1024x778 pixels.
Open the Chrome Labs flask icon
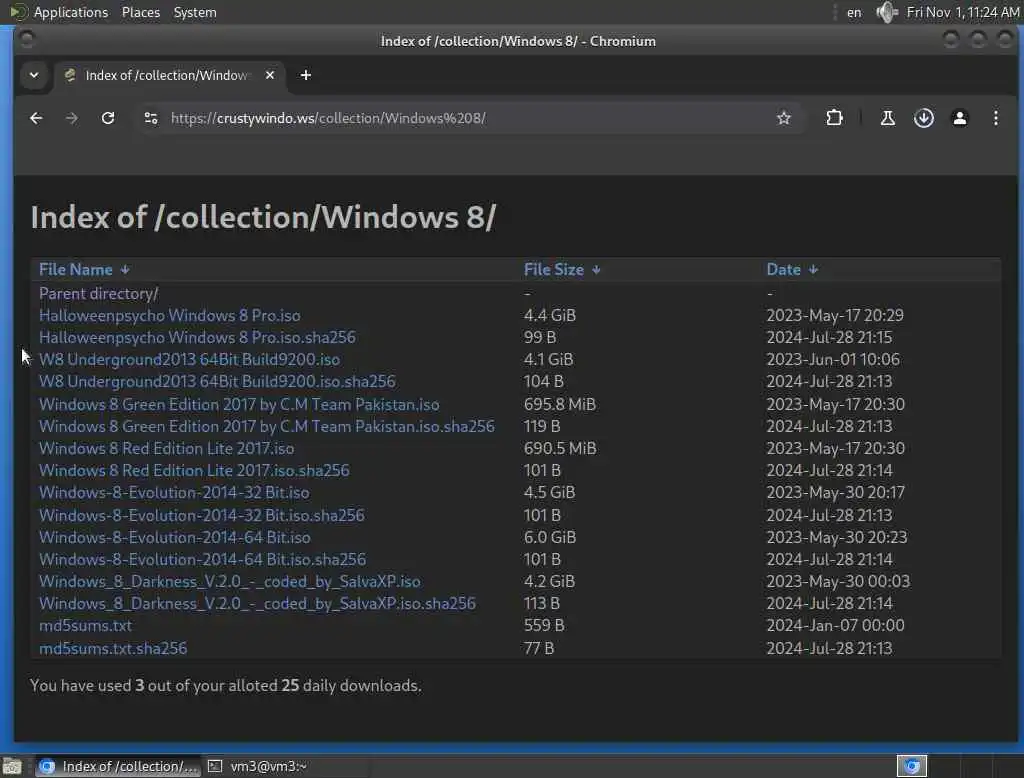pyautogui.click(x=888, y=118)
